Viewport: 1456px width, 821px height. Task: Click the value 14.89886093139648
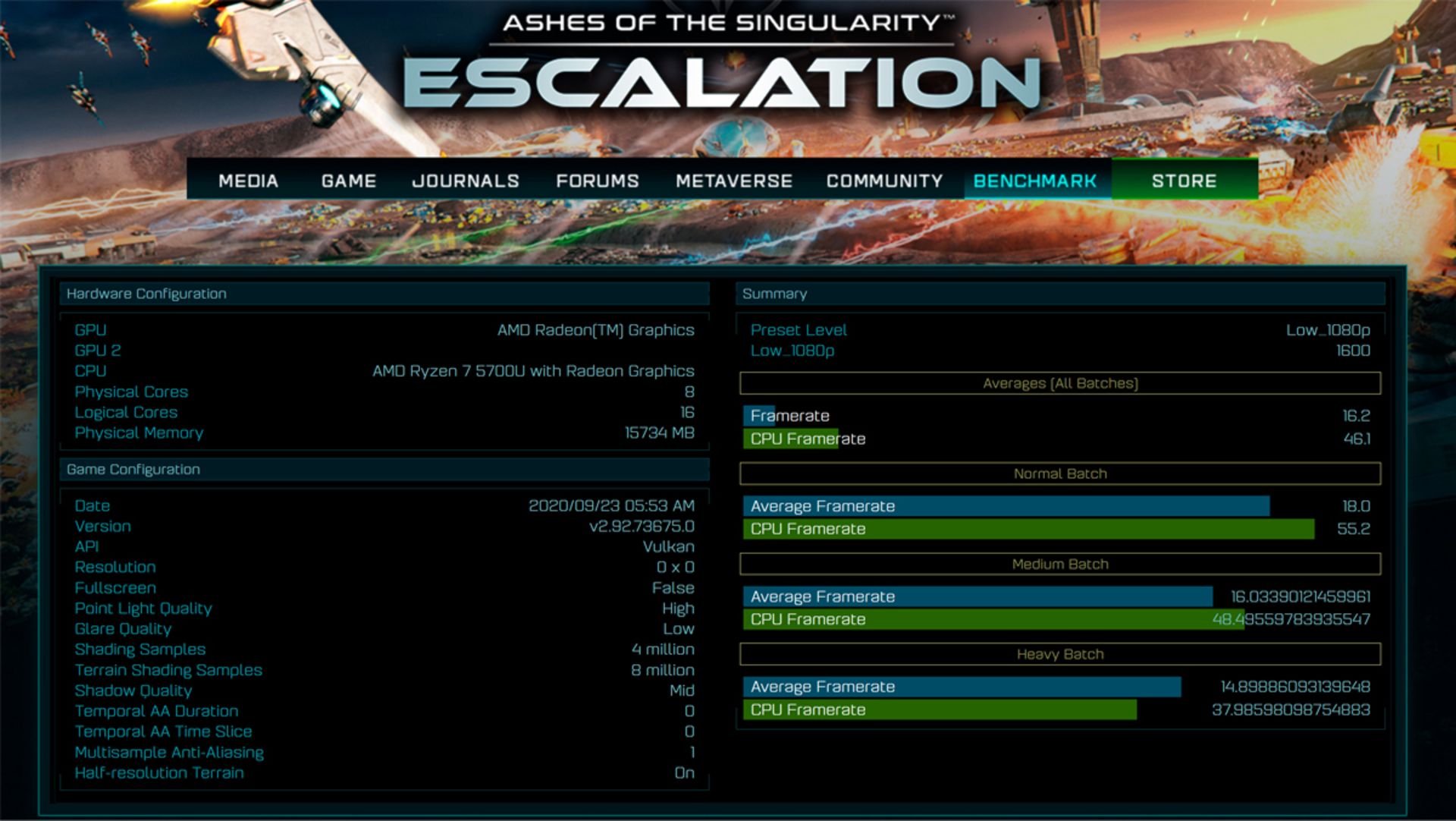coord(1295,687)
